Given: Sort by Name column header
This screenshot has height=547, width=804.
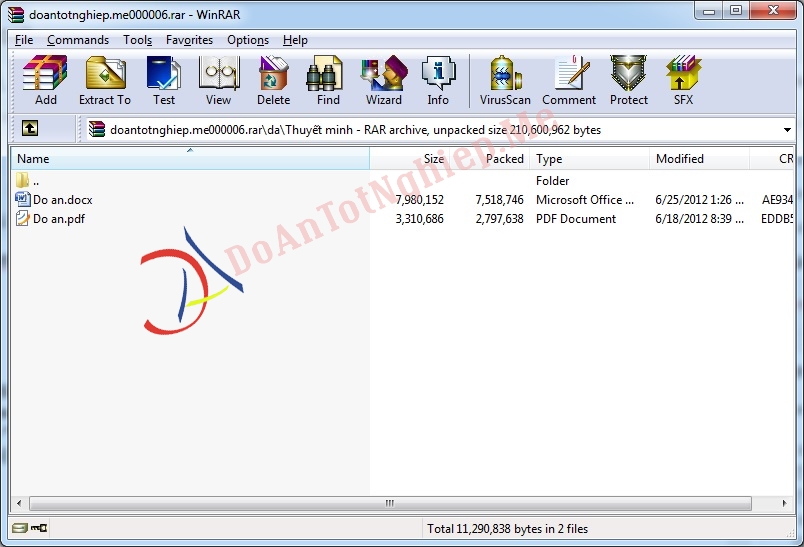Looking at the screenshot, I should click(x=190, y=159).
